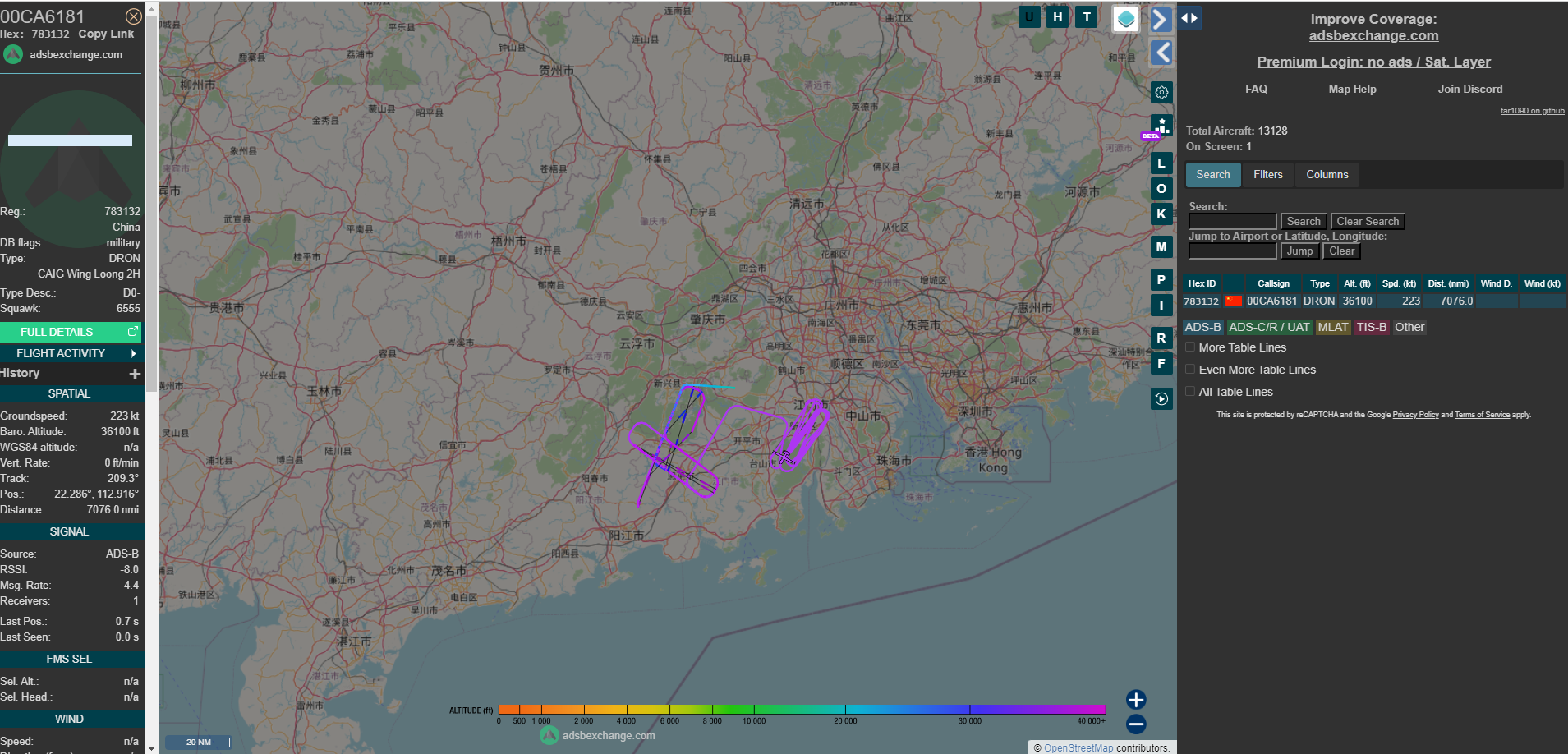Enable Even More Table Lines checkbox
Screen dimensions: 1568x754
tap(1190, 370)
